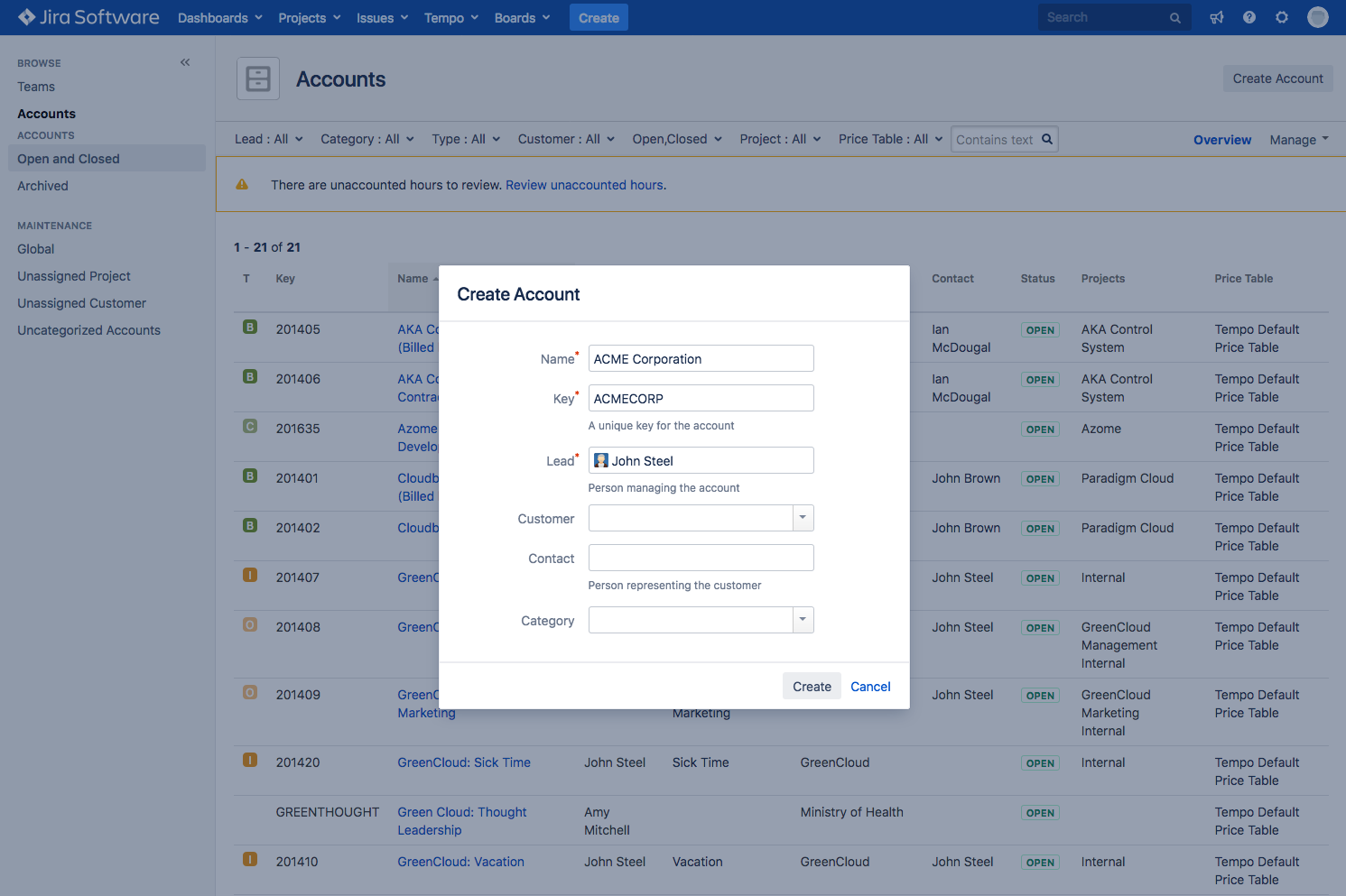Open the Manage dropdown menu
This screenshot has height=896, width=1346.
click(x=1299, y=140)
